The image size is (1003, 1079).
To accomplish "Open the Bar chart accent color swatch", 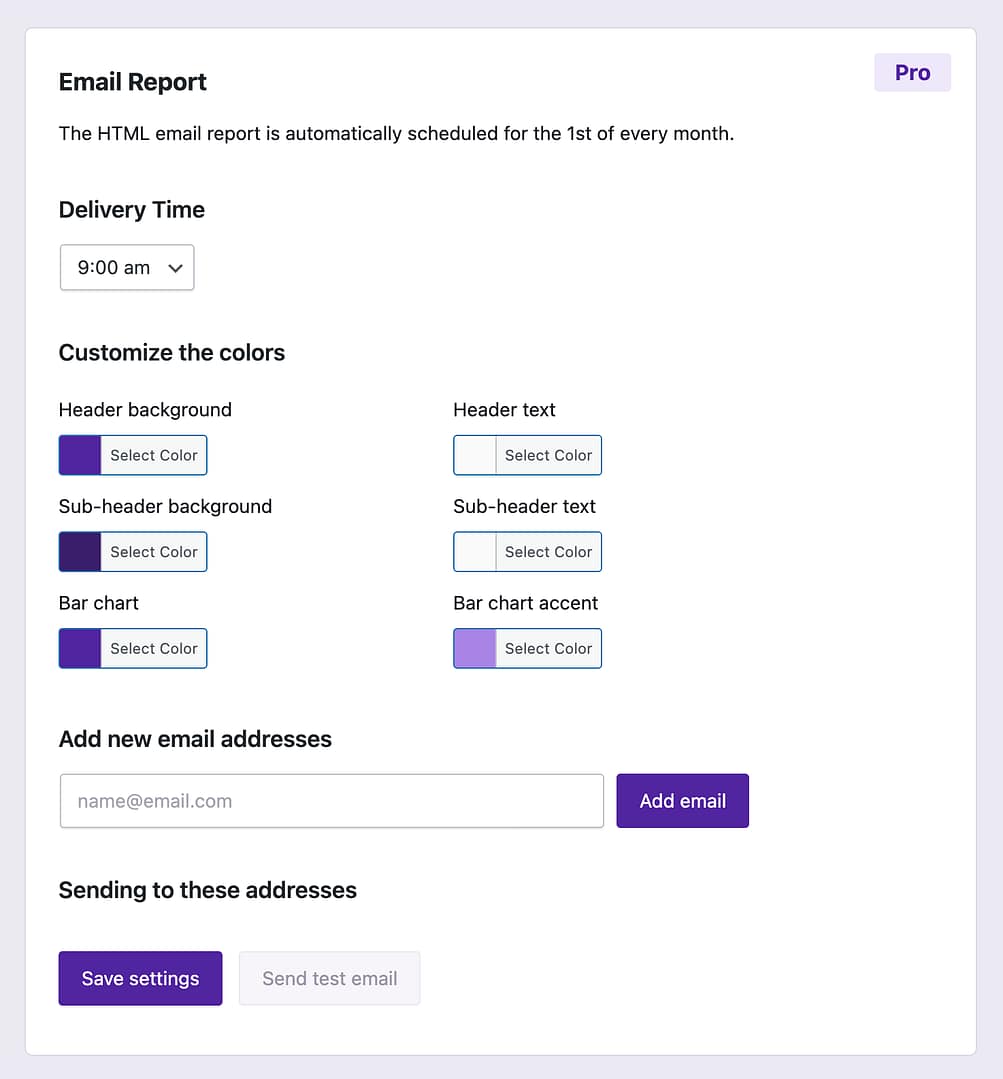I will pos(474,648).
